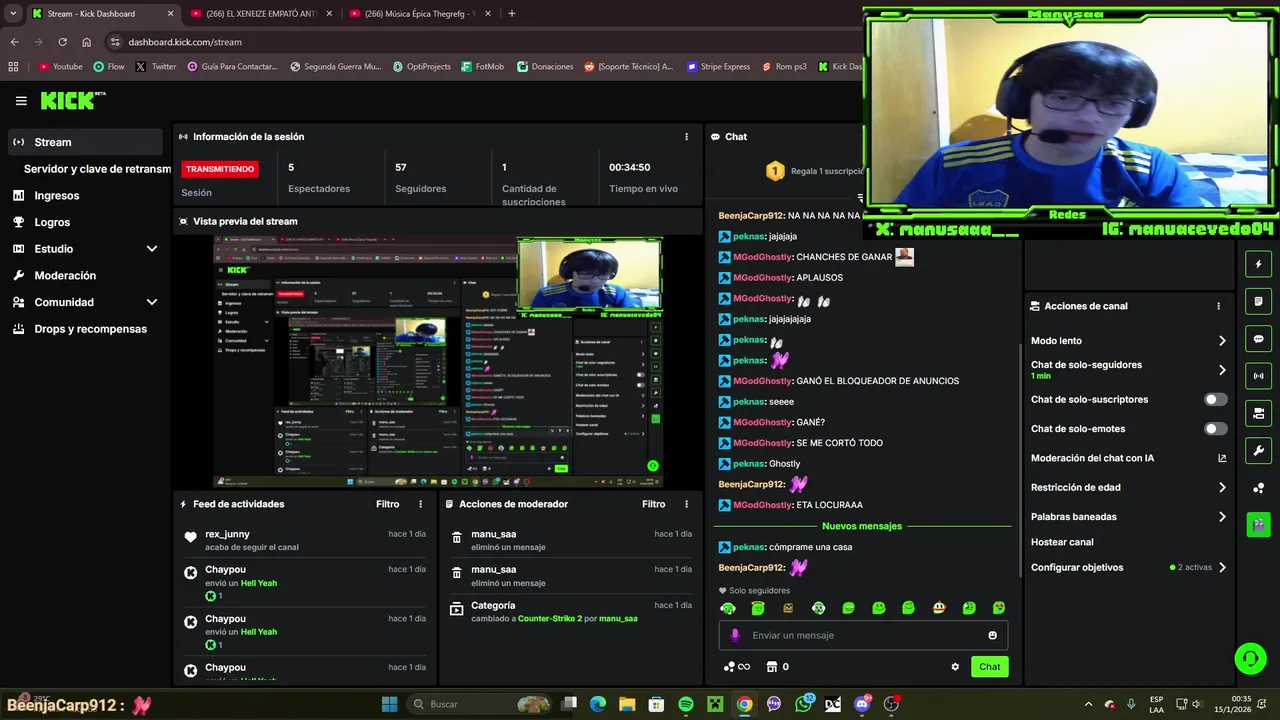Click into the Enviar un mensaje field
1280x720 pixels.
coord(862,635)
